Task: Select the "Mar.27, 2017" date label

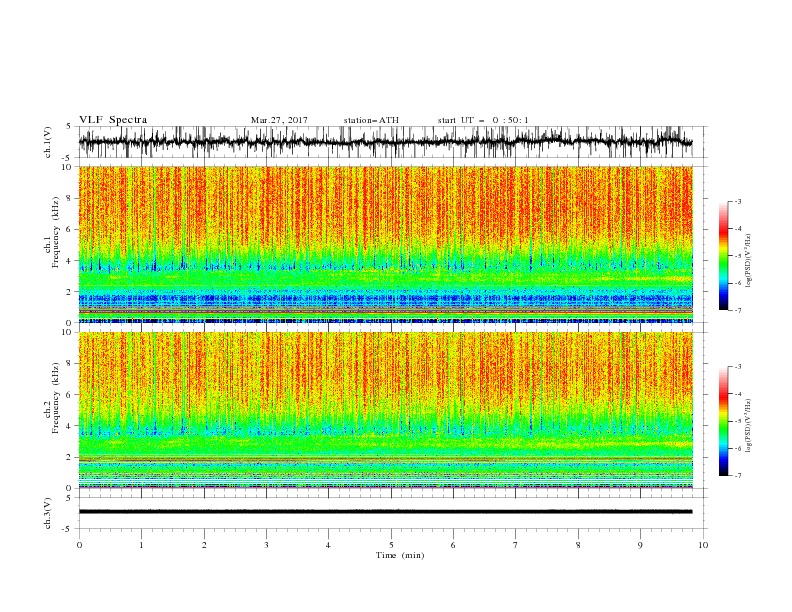Action: coord(279,120)
